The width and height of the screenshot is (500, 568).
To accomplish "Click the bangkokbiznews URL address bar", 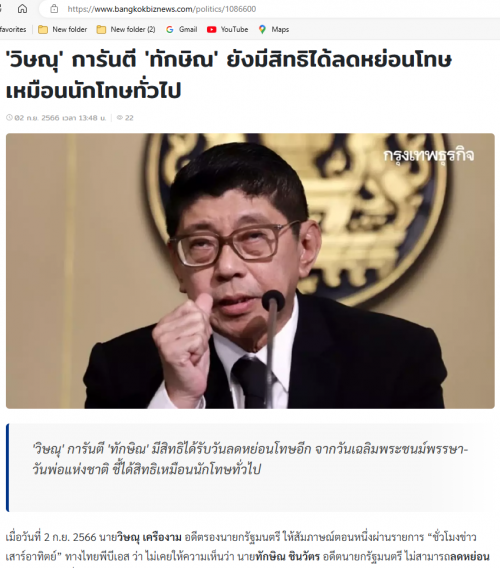I will 270,9.
